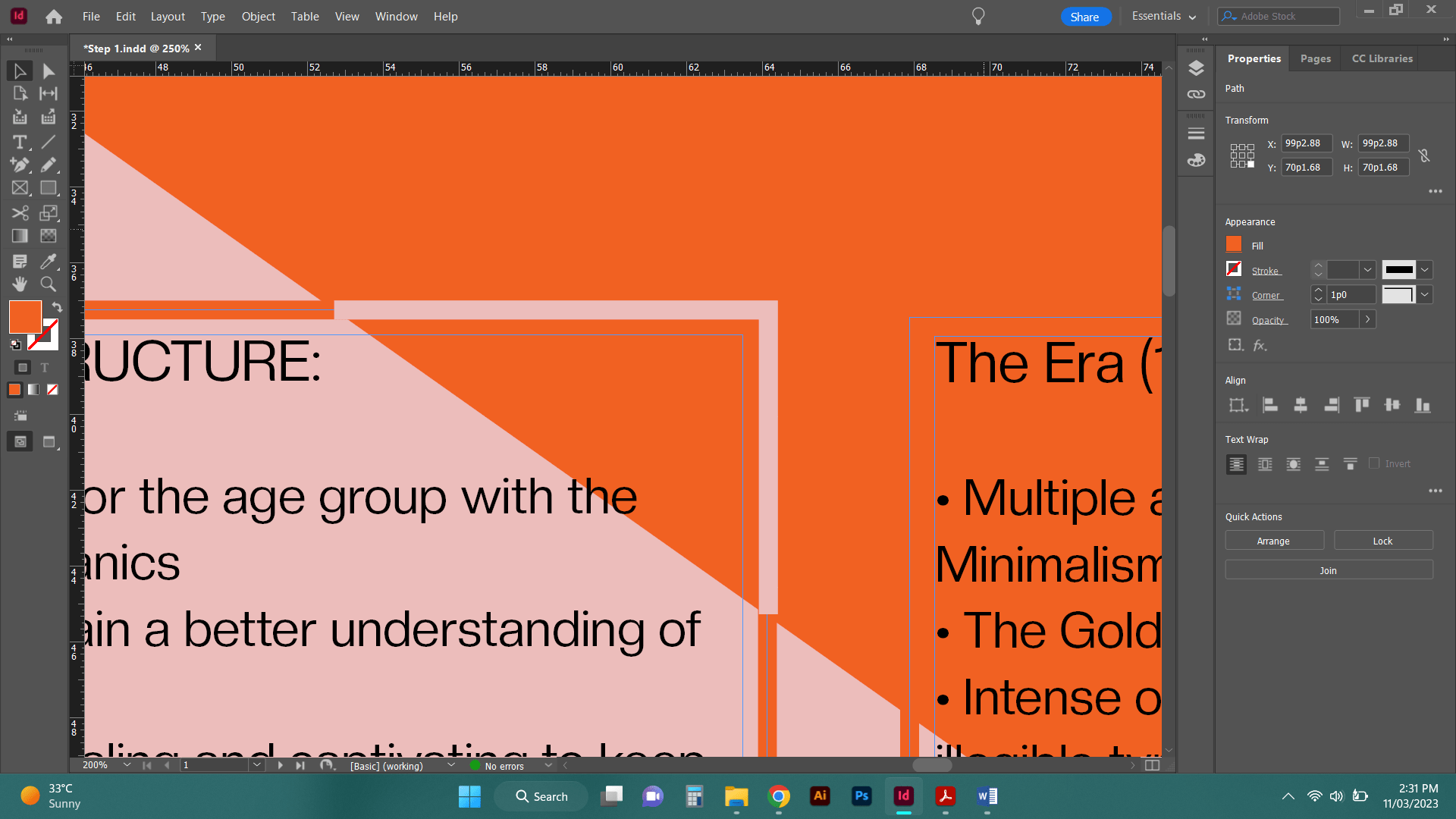Viewport: 1456px width, 819px height.
Task: Open the Layers panel icon
Action: click(x=1196, y=68)
